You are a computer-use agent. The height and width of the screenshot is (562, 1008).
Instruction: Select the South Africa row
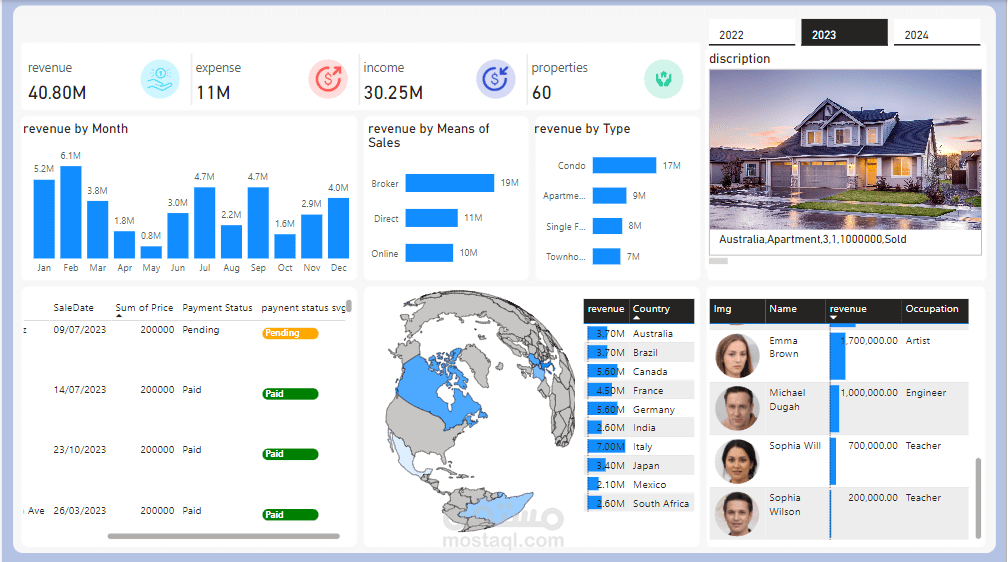639,503
